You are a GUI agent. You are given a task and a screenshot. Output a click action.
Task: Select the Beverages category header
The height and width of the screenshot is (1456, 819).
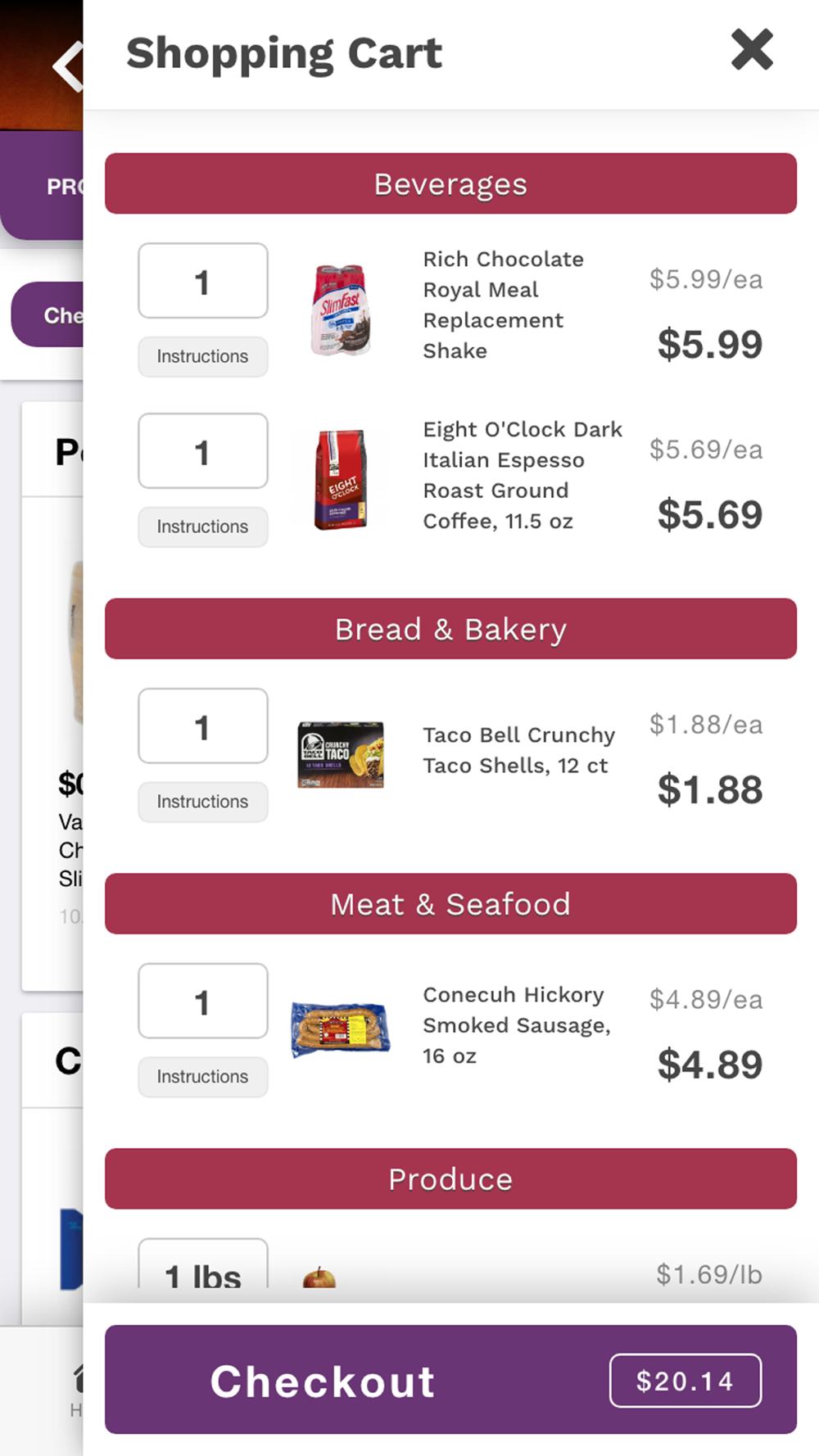click(x=450, y=183)
